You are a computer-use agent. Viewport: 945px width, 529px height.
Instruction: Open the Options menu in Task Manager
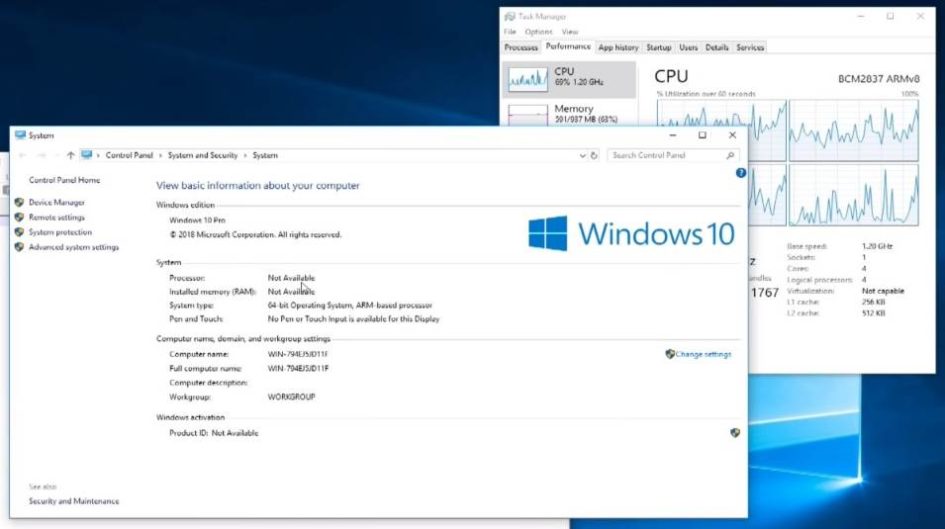pos(538,32)
